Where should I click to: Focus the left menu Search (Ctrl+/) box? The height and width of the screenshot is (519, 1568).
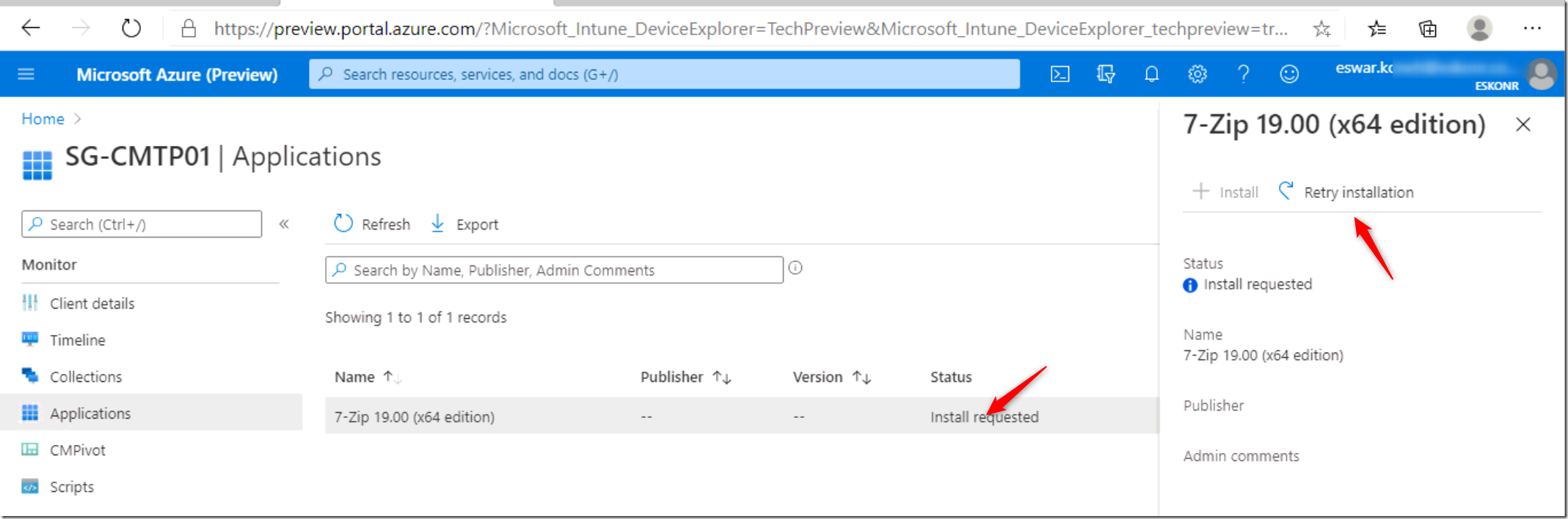(142, 224)
